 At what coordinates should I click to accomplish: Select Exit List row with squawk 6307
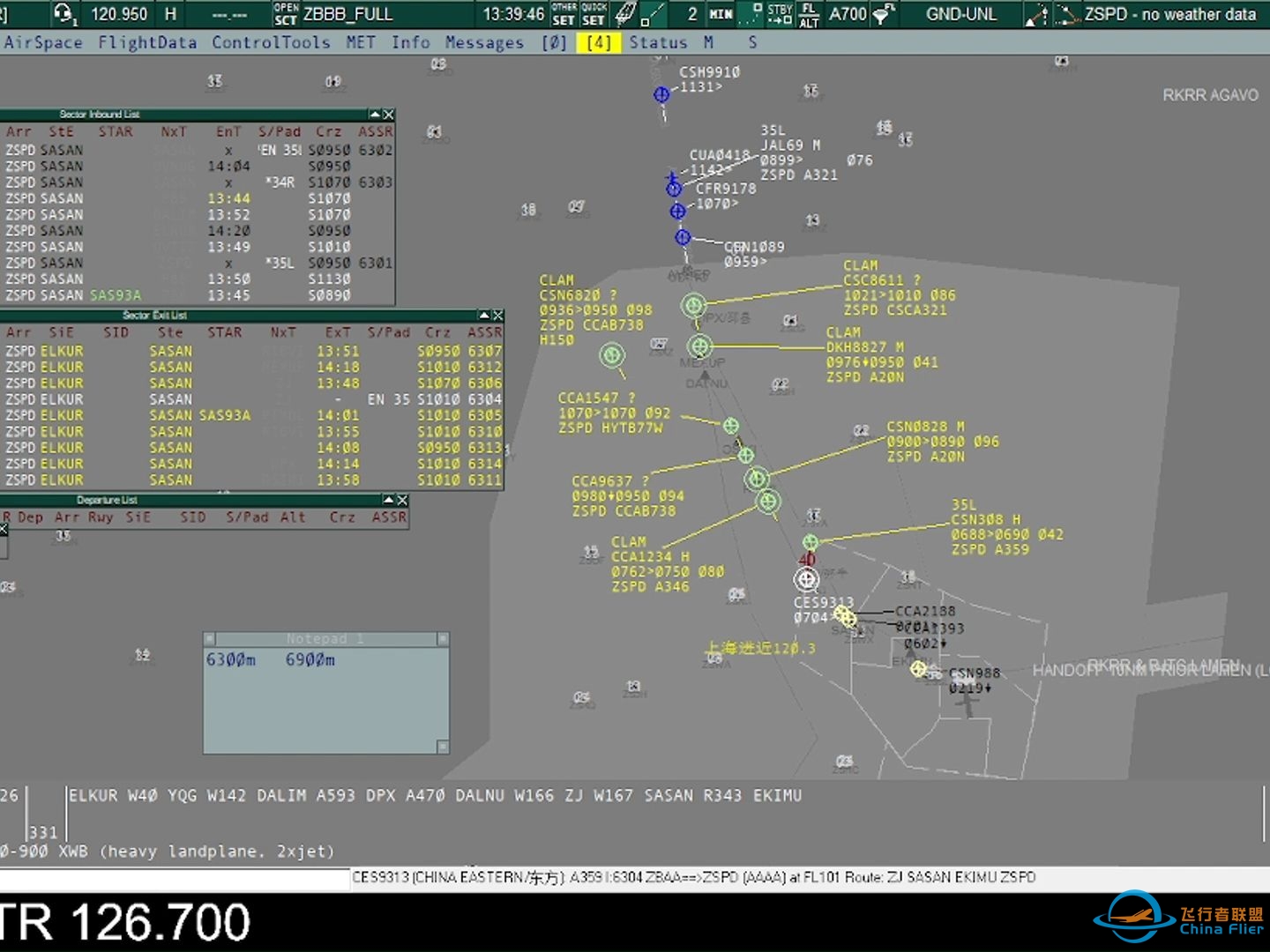point(252,351)
